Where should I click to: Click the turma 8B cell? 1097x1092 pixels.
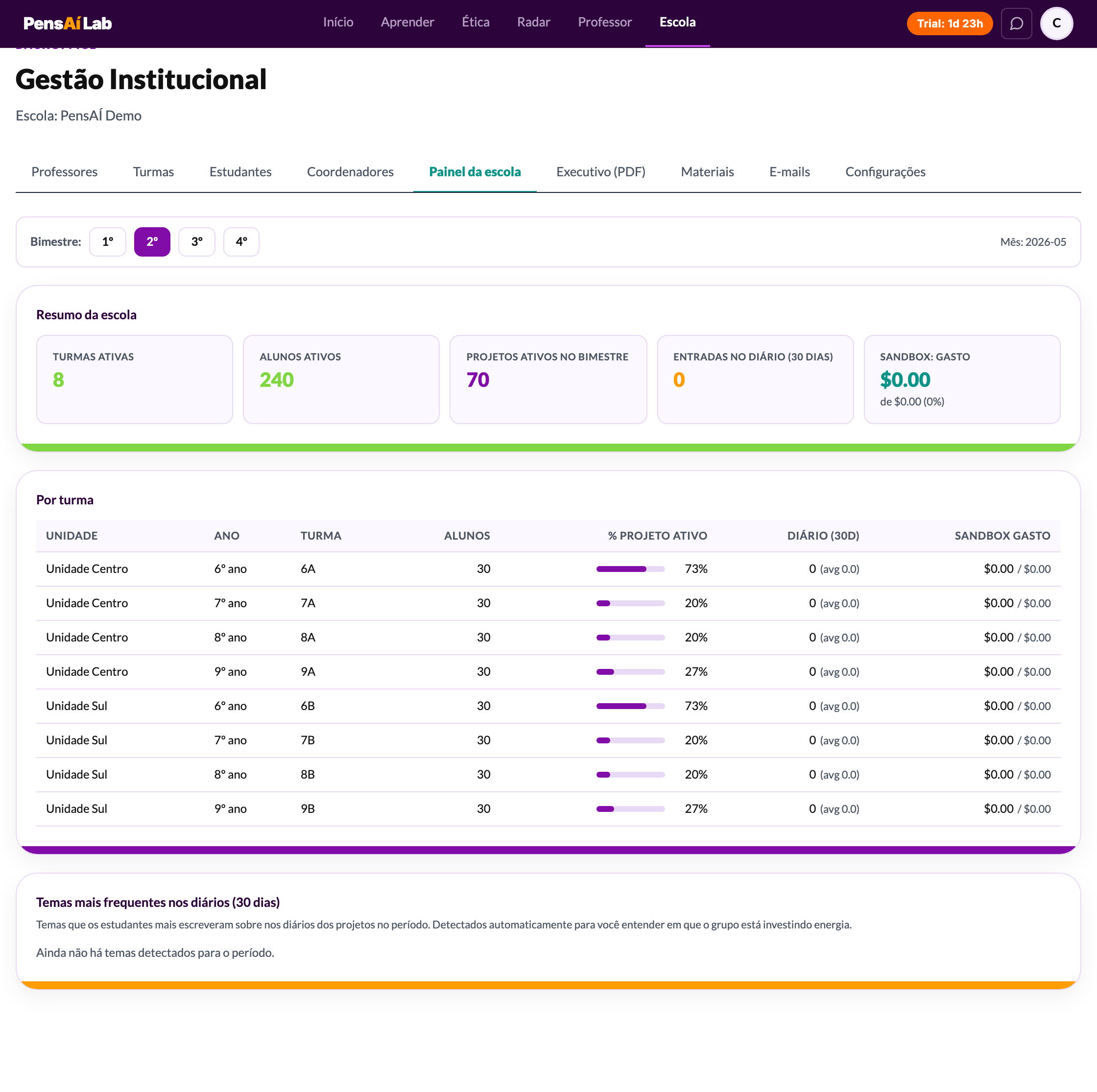tap(308, 775)
